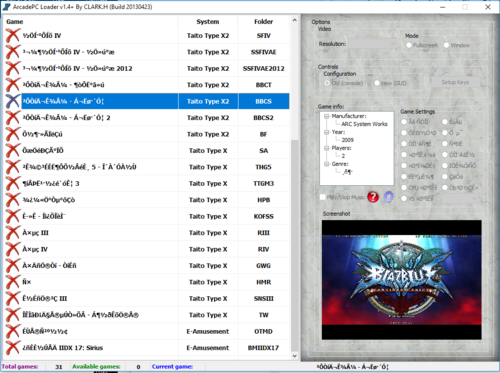
Task: Collapse the Genre tree node
Action: pyautogui.click(x=326, y=164)
